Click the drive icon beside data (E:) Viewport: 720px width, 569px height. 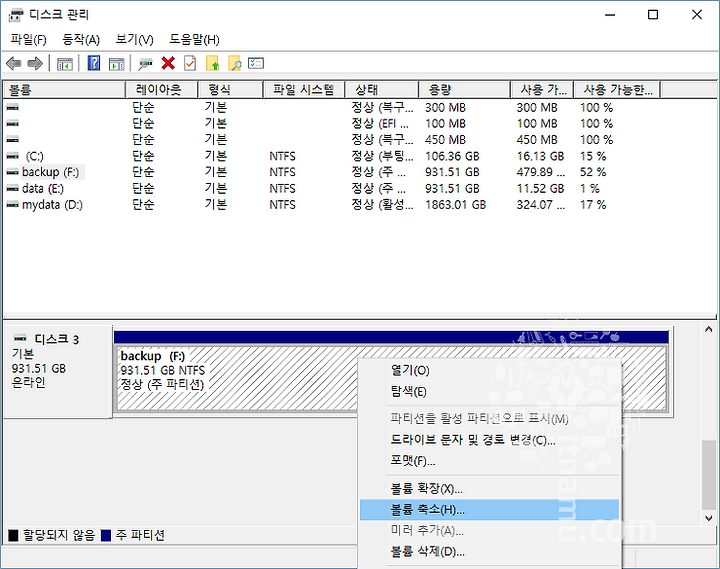pos(12,189)
